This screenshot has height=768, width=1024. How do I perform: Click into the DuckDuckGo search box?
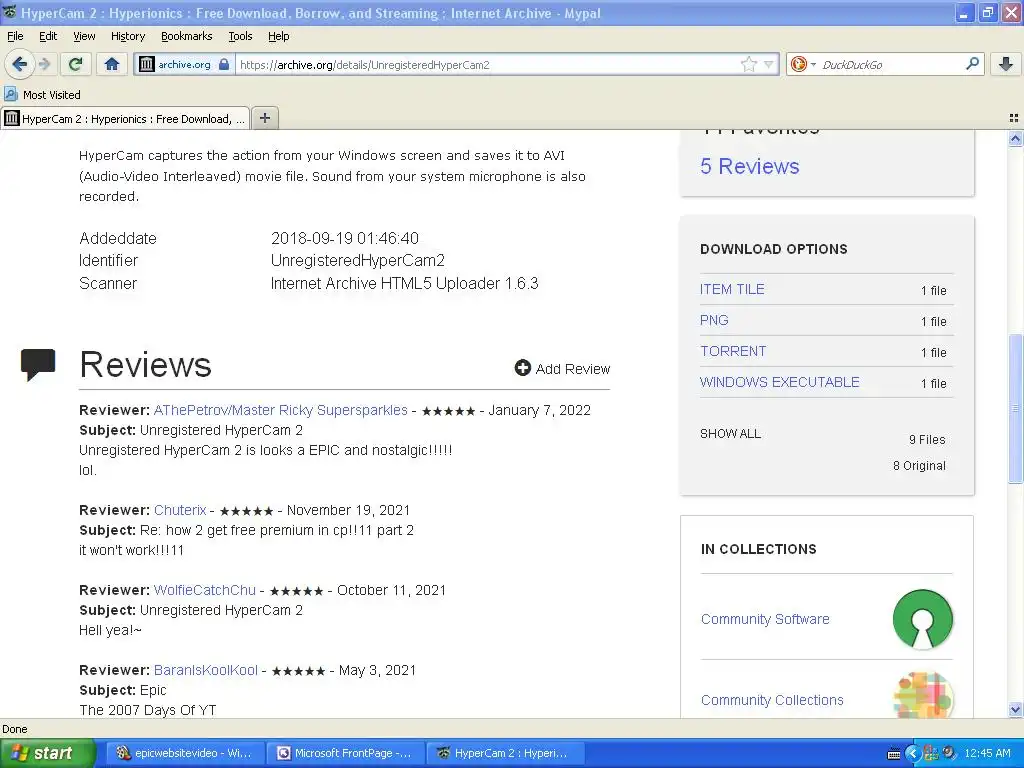(x=889, y=64)
